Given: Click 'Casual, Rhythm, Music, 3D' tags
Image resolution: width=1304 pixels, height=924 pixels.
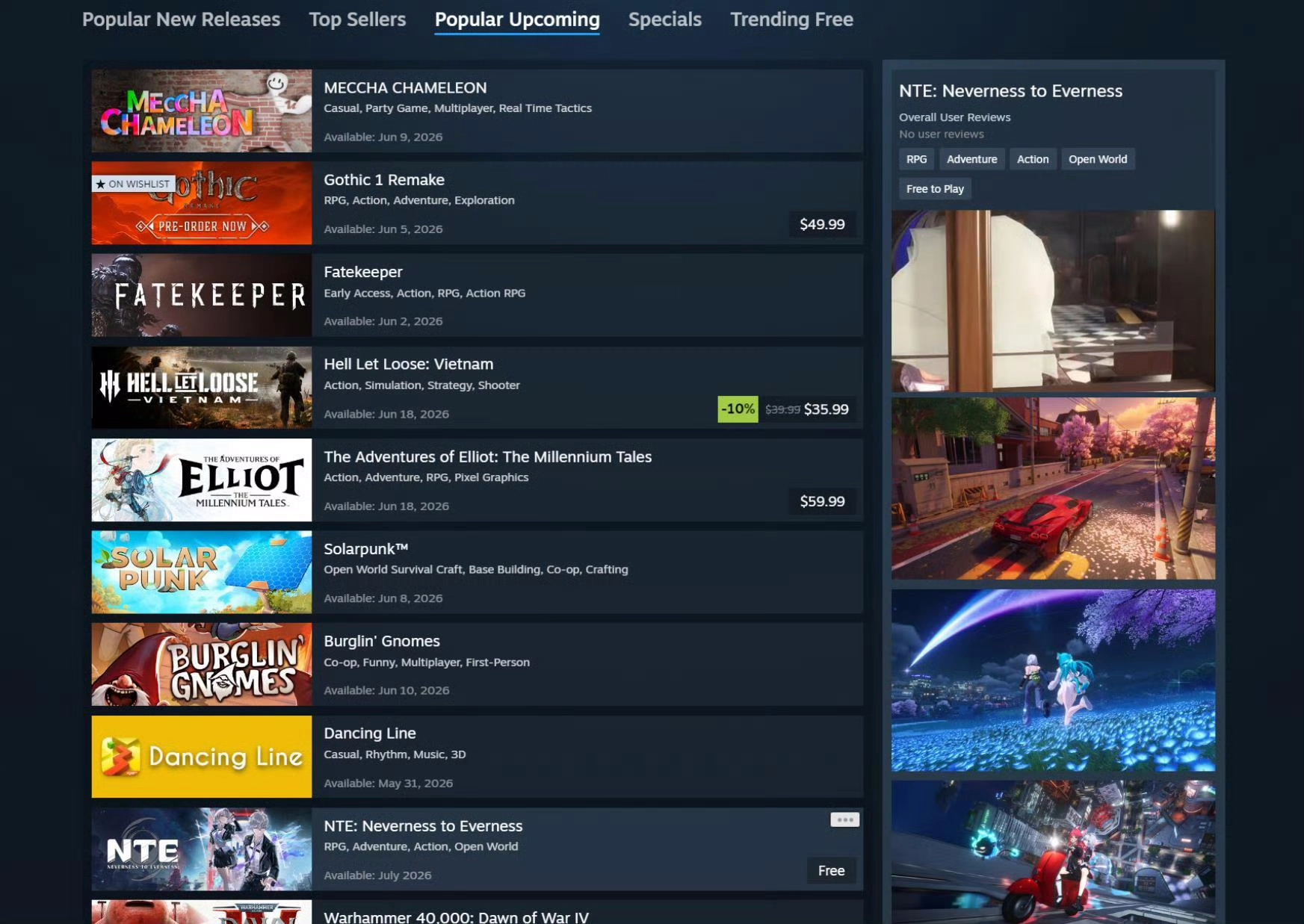Looking at the screenshot, I should [395, 754].
